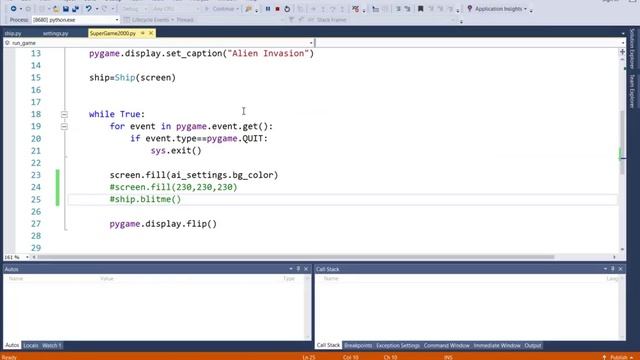Switch to the Locals tab
Image resolution: width=640 pixels, height=360 pixels.
[x=31, y=346]
